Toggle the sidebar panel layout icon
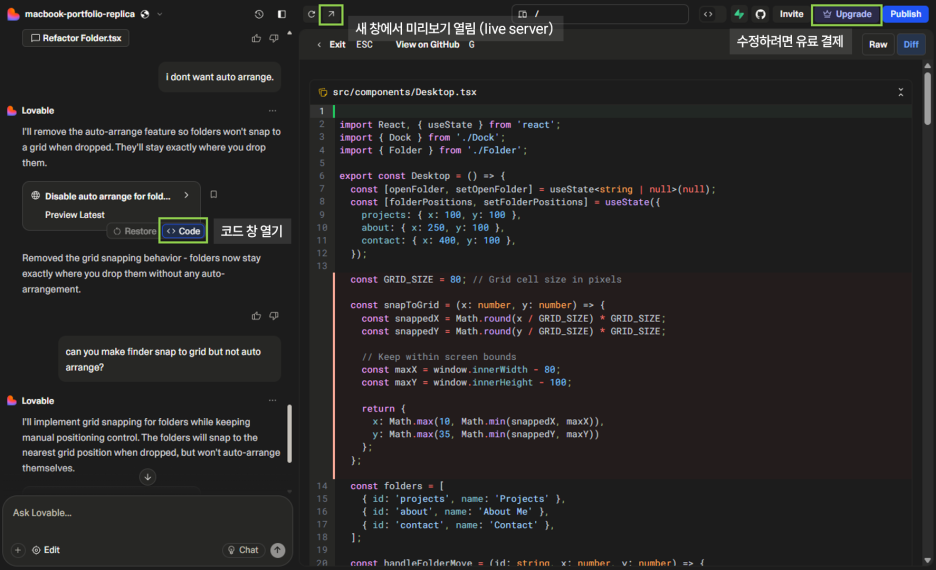 282,14
